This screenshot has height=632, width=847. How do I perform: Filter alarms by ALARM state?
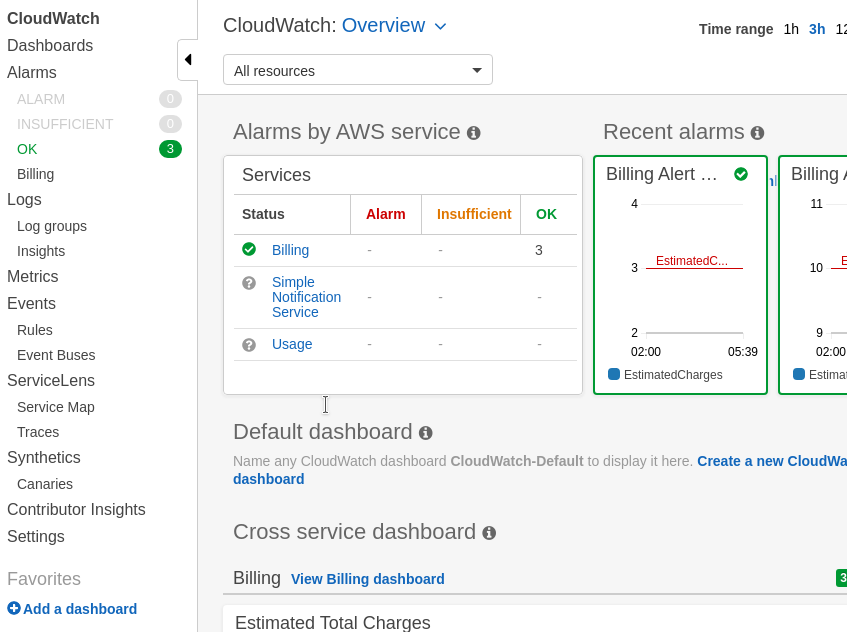pyautogui.click(x=41, y=99)
